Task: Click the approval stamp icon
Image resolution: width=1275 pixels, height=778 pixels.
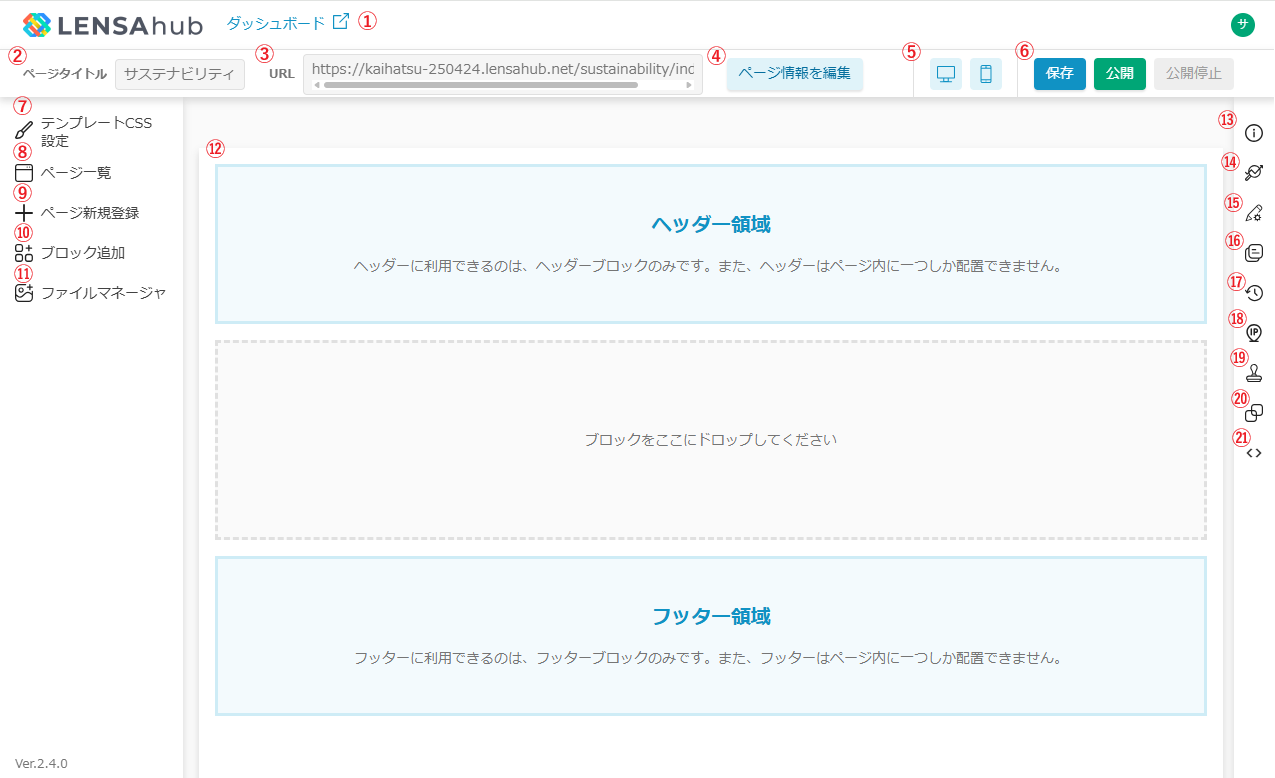Action: tap(1254, 373)
